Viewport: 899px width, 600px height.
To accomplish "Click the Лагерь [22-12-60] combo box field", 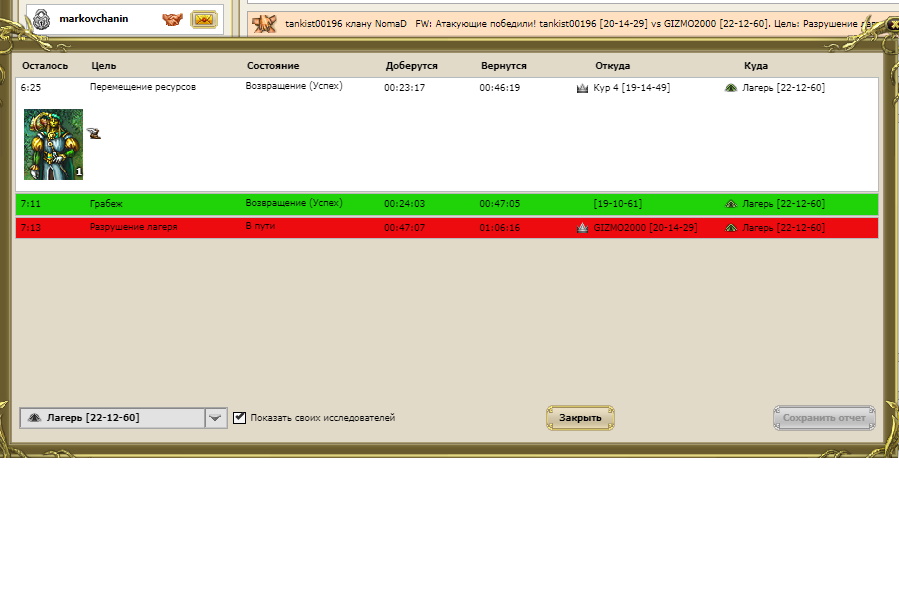I will [112, 418].
